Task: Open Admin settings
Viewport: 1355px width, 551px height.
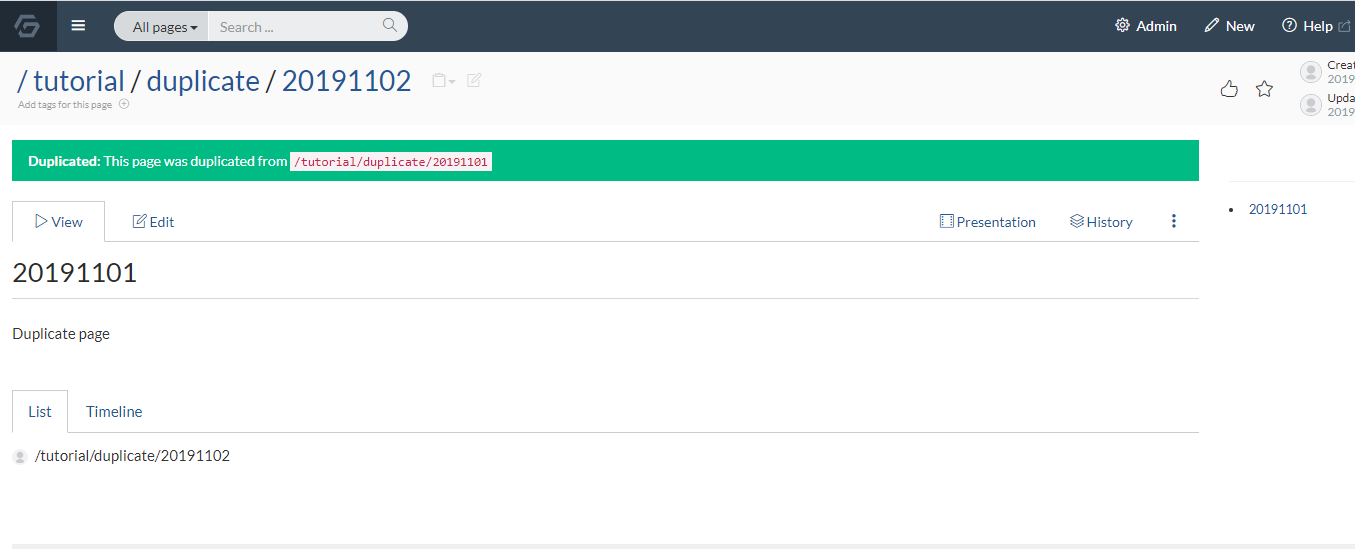Action: tap(1146, 26)
